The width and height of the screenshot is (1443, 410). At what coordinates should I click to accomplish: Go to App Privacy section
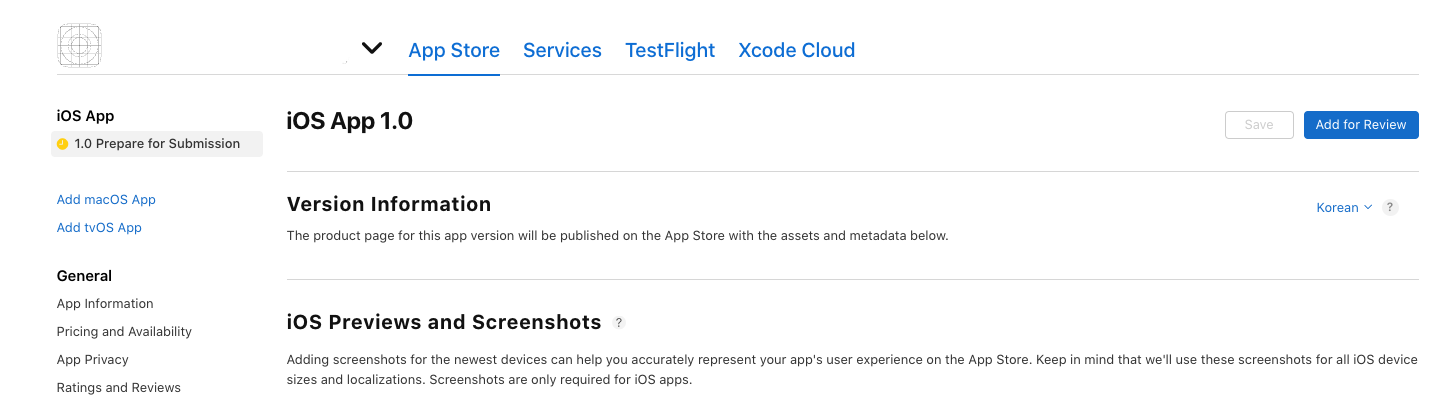[x=93, y=360]
